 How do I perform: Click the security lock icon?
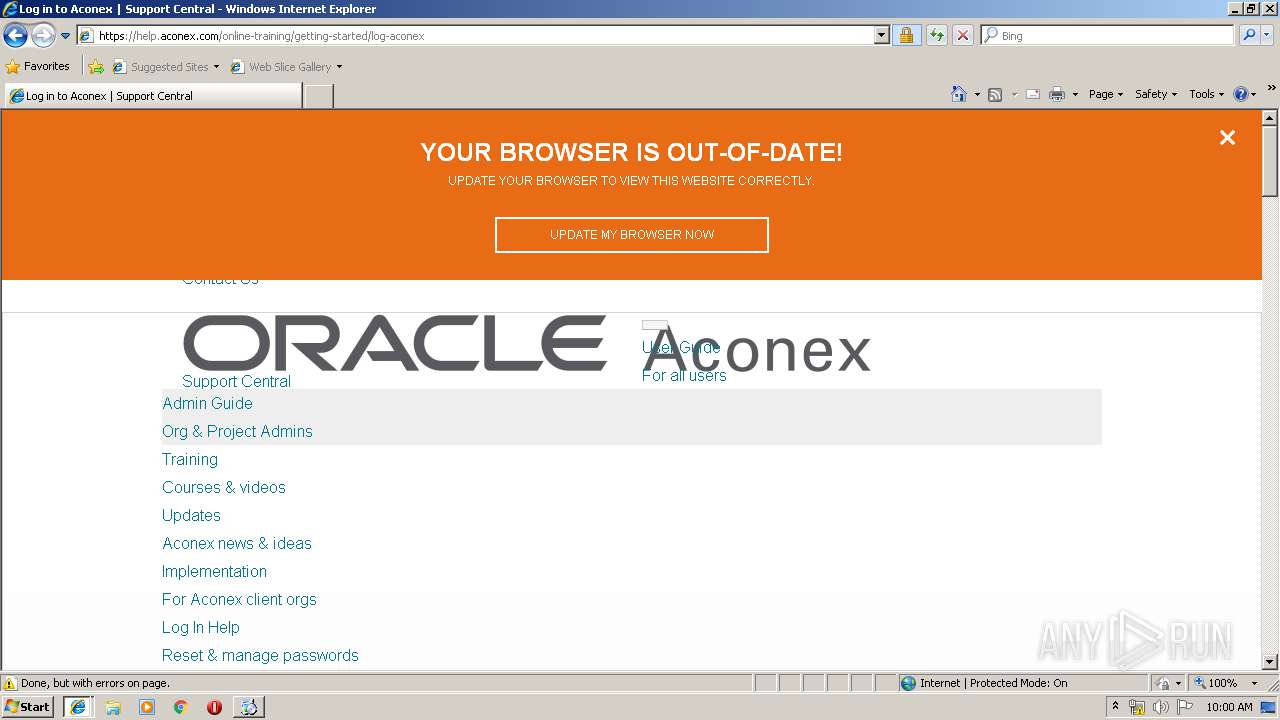tap(906, 36)
